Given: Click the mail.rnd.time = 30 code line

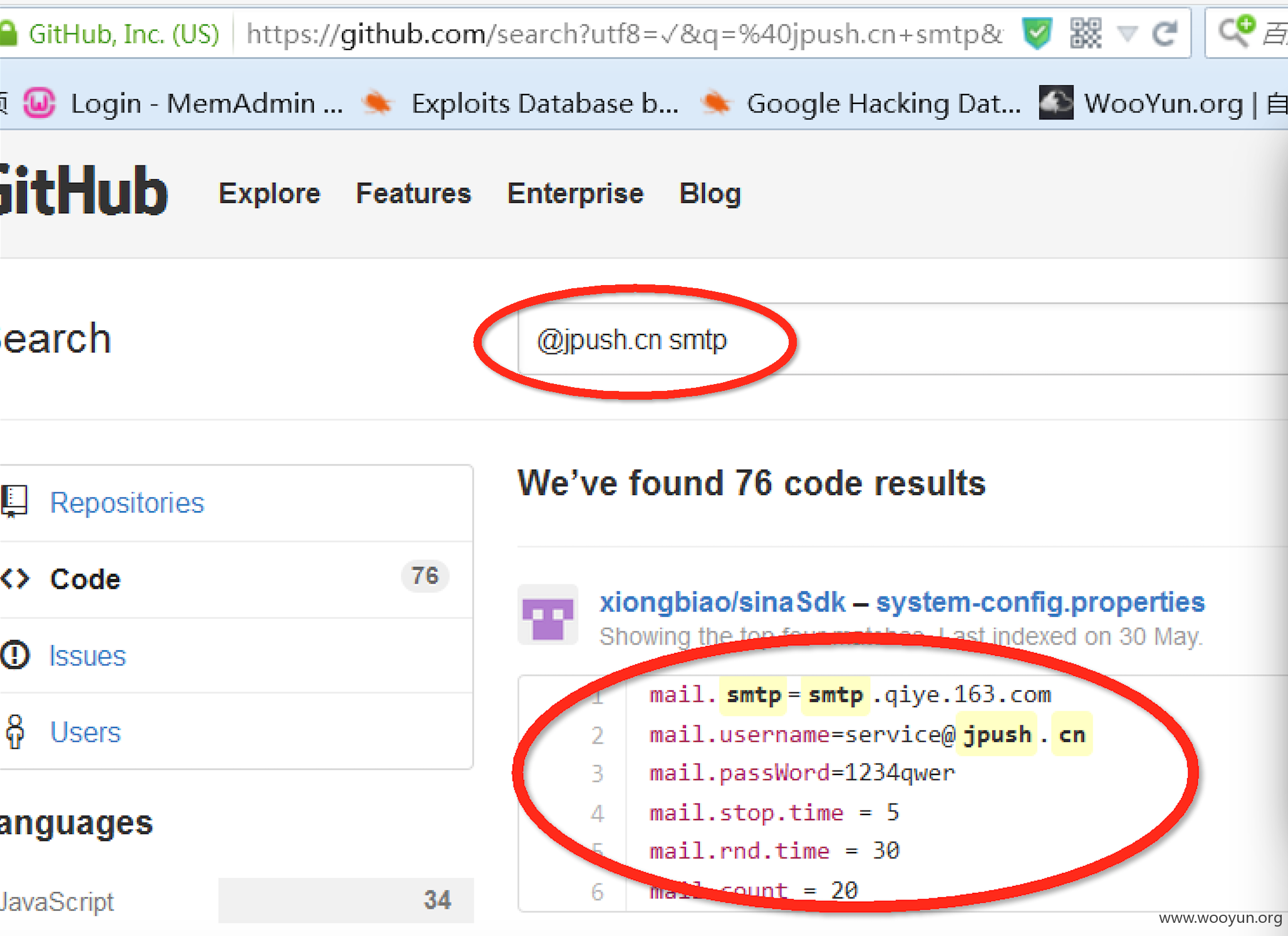Looking at the screenshot, I should click(774, 851).
